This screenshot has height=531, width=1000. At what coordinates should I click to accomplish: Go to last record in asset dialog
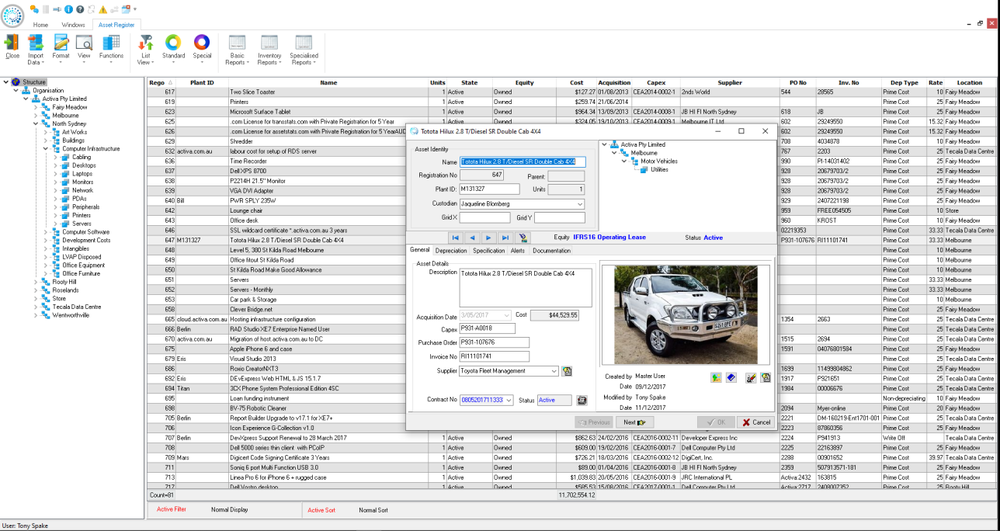(x=505, y=237)
